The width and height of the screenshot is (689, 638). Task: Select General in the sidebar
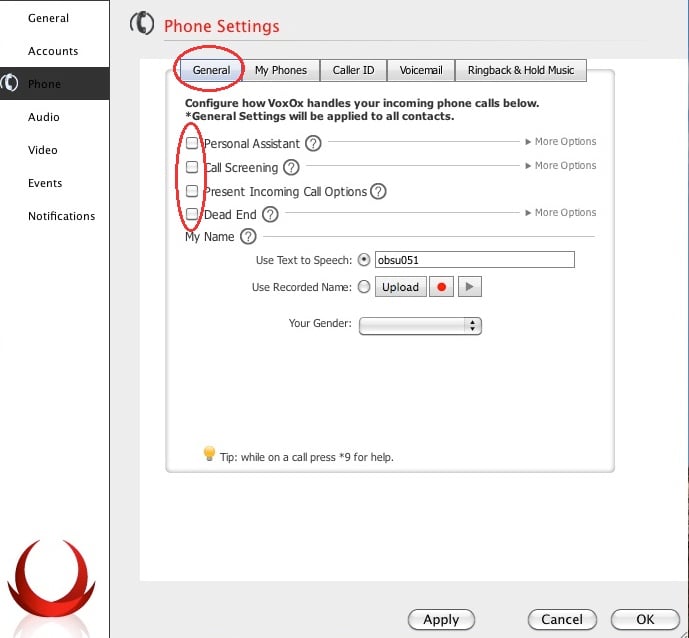pyautogui.click(x=48, y=18)
